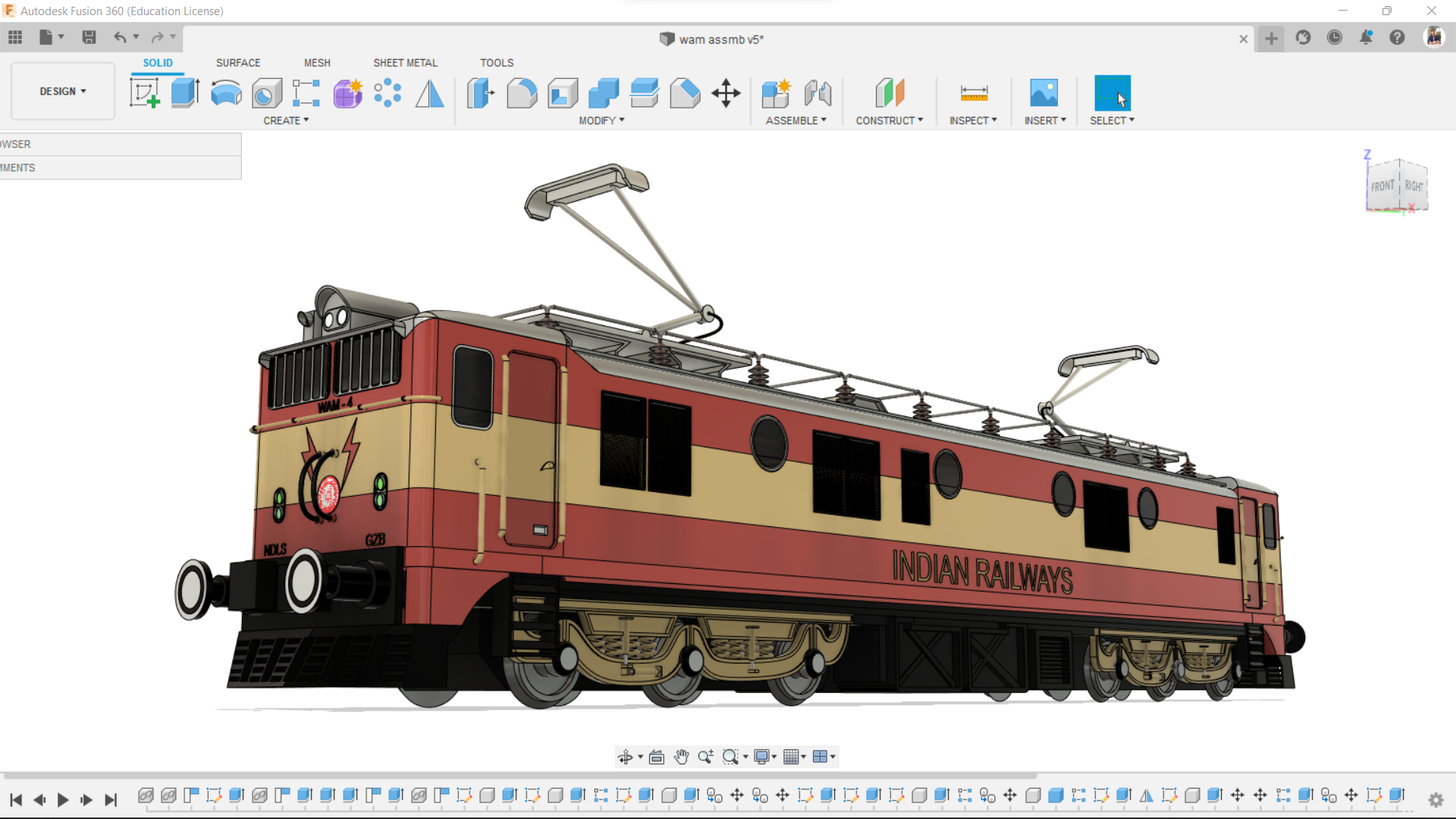Screen dimensions: 1456x819
Task: Open the Orbit tool dropdown arrow
Action: pyautogui.click(x=640, y=757)
